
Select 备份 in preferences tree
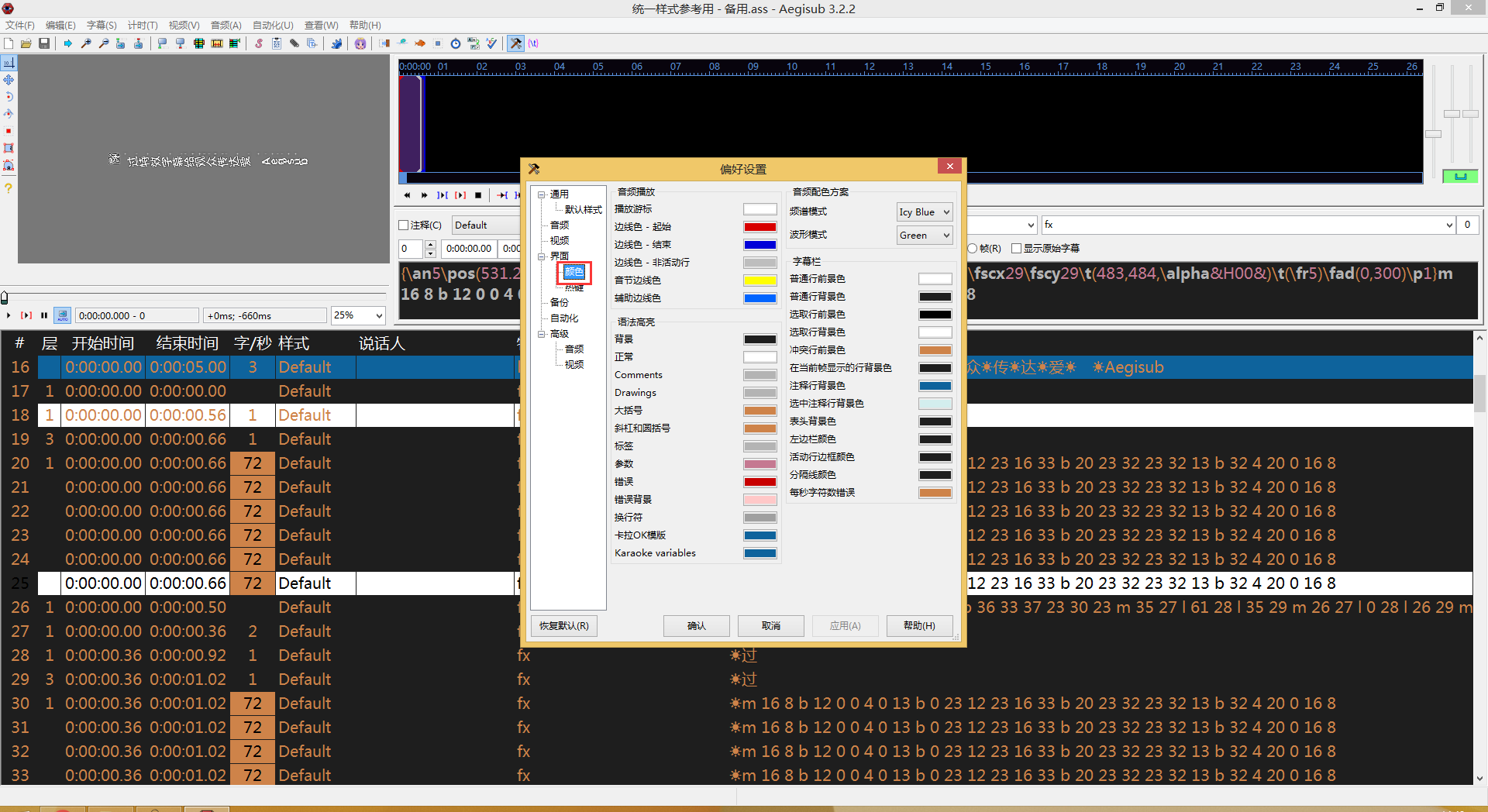coord(560,303)
